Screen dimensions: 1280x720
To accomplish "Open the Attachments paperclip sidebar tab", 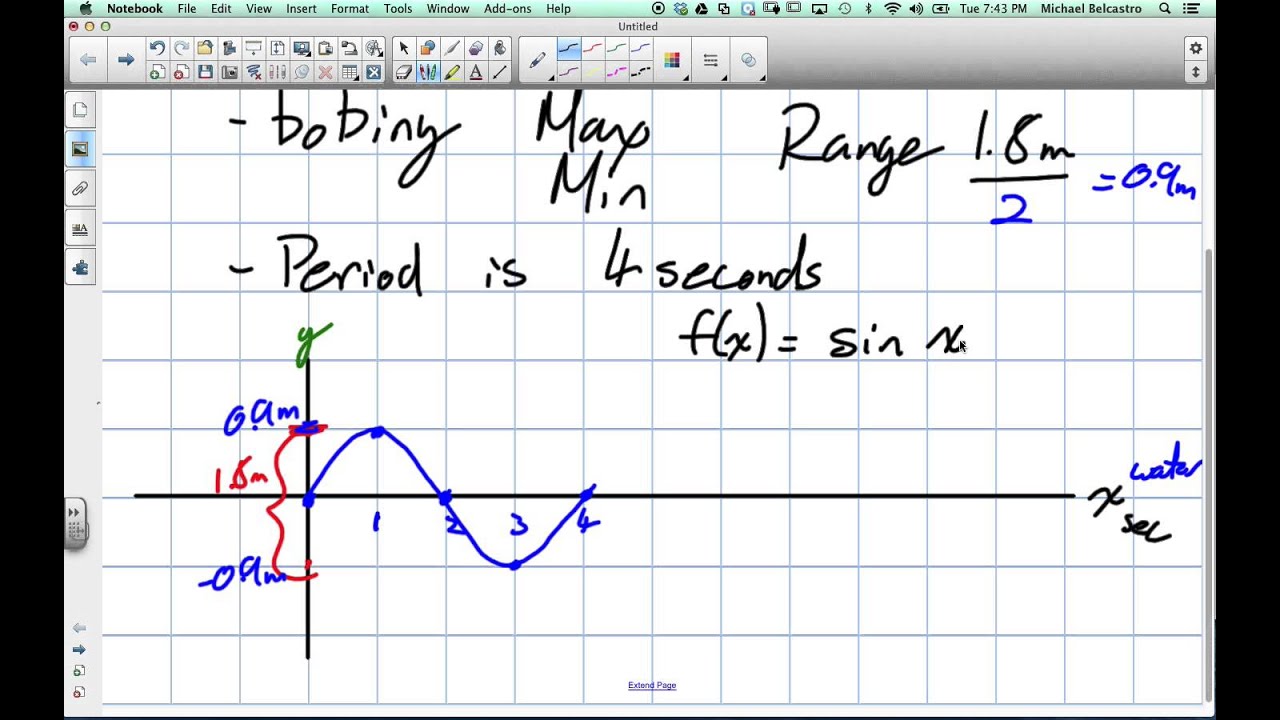I will tap(80, 188).
